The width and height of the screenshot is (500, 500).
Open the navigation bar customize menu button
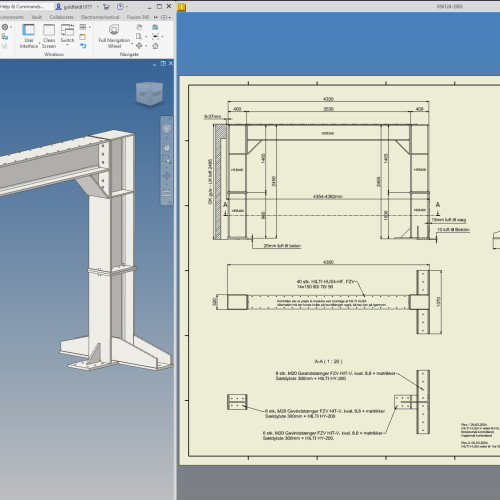tap(170, 202)
